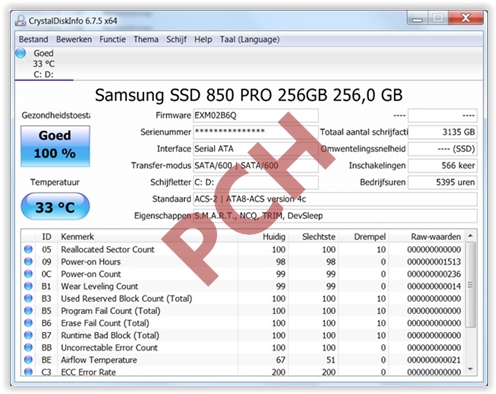Open the Bestand menu
Screen dimensions: 496x394
point(33,39)
